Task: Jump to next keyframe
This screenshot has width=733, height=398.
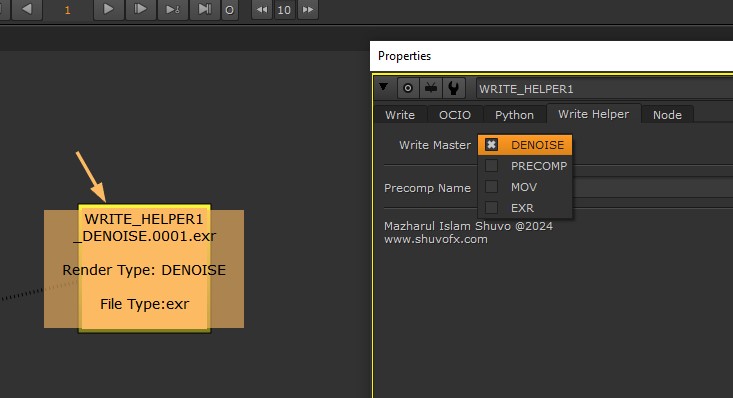Action: tap(172, 9)
